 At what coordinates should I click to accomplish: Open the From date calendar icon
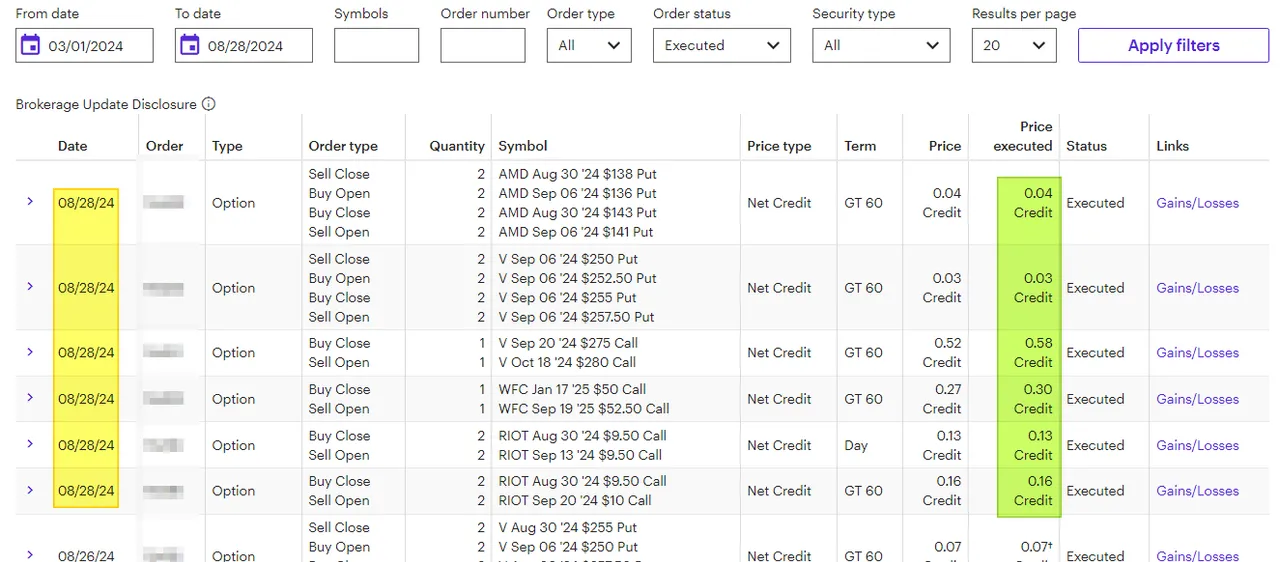pyautogui.click(x=31, y=45)
